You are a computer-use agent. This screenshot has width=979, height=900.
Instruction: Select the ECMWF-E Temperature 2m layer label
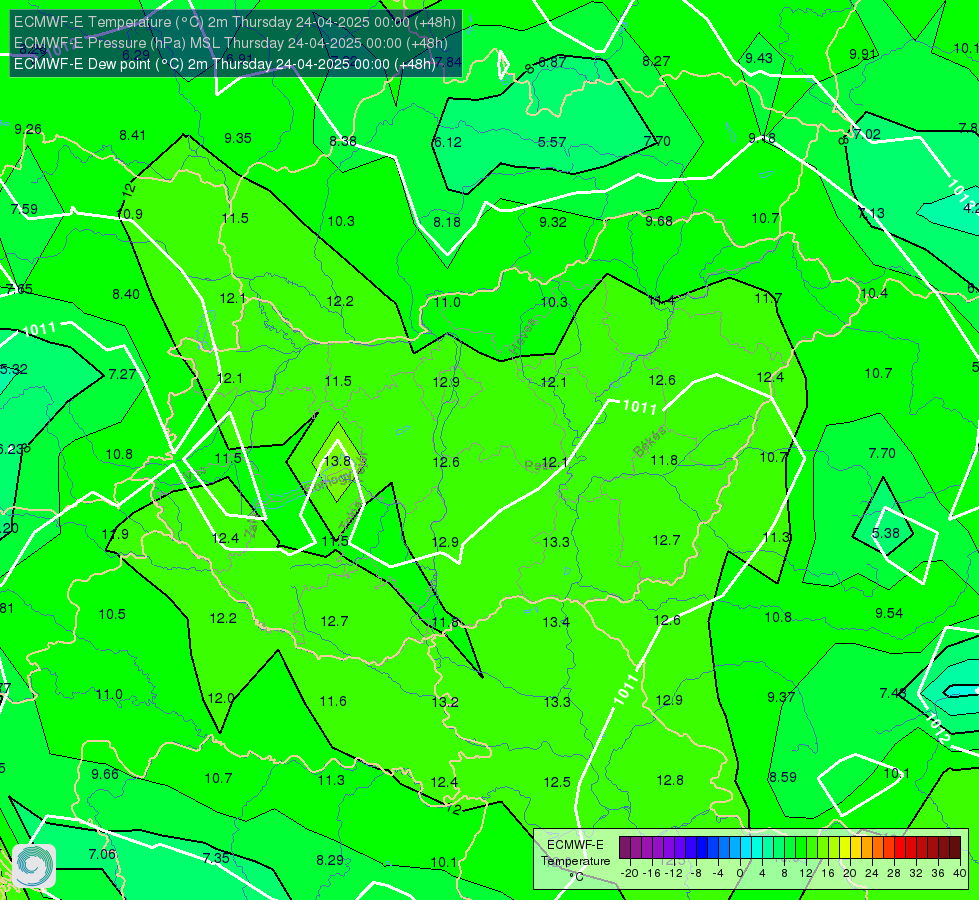point(235,22)
